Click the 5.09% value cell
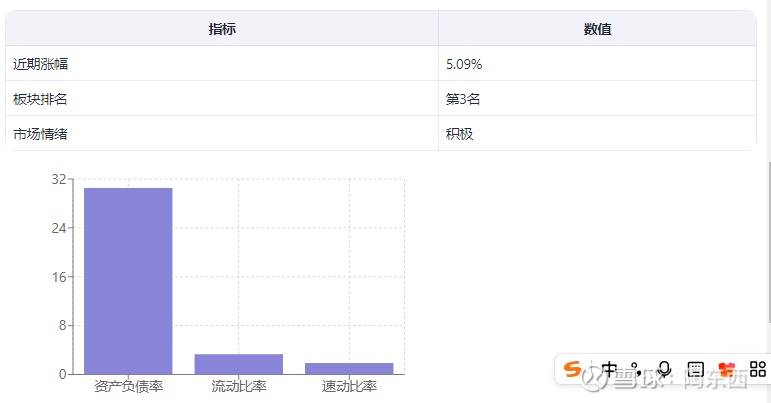The height and width of the screenshot is (403, 771). coord(464,64)
